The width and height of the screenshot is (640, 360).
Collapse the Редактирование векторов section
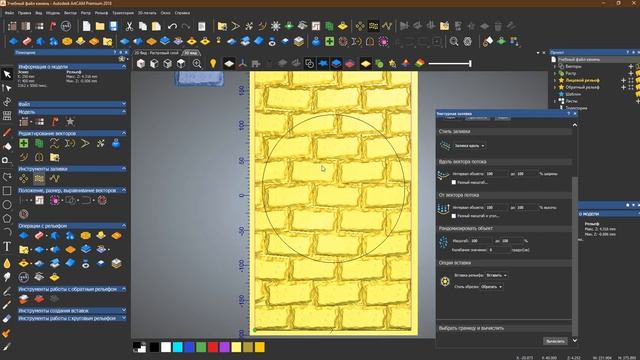[124, 133]
